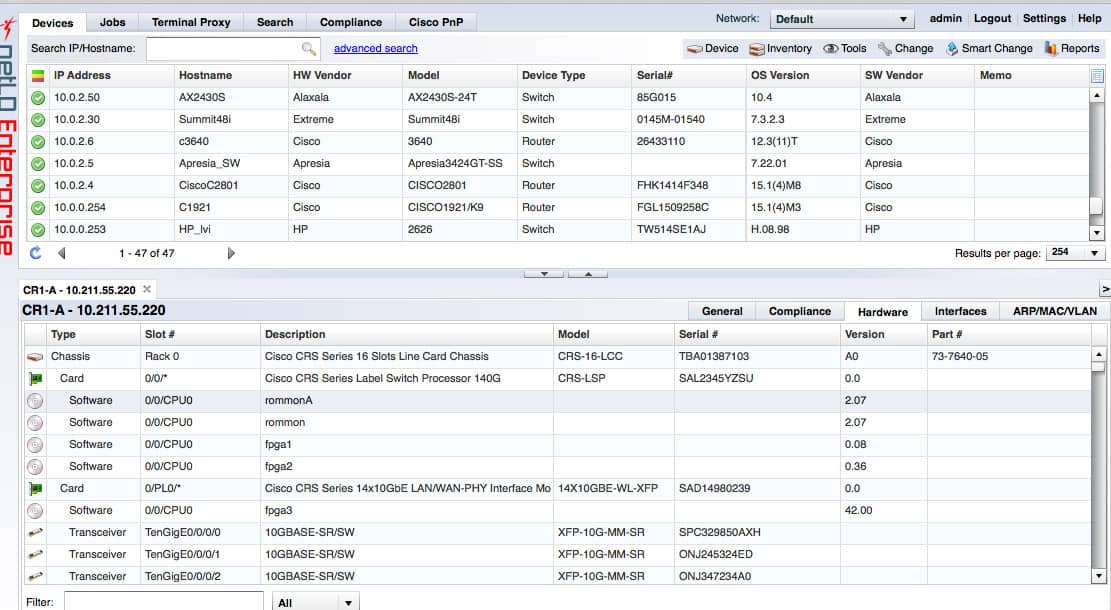Click the hardware Filter input field
1111x610 pixels.
point(164,602)
